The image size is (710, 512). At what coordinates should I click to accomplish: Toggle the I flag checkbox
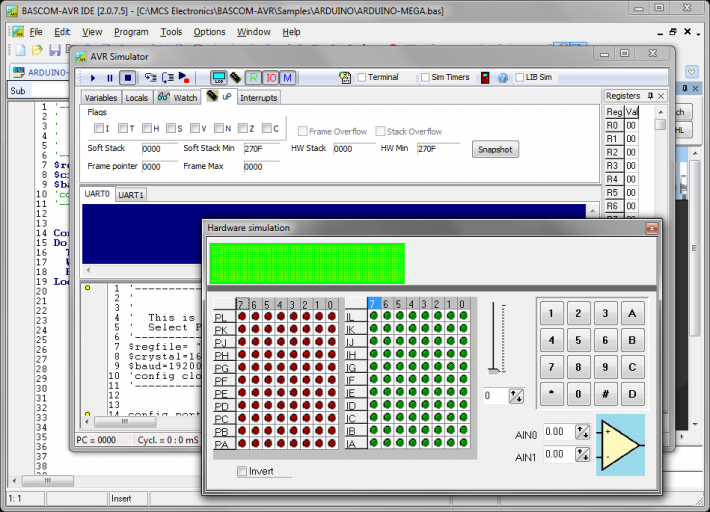pos(99,128)
